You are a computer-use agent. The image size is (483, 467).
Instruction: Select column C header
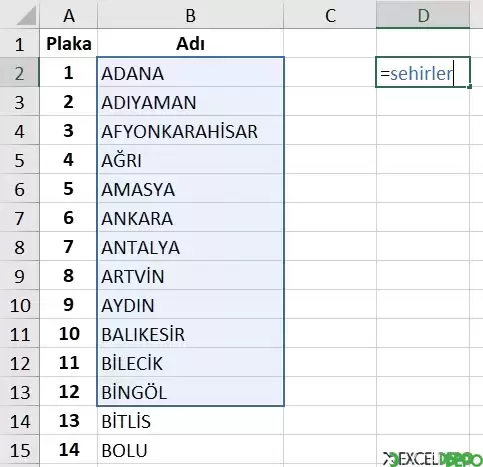click(x=330, y=15)
